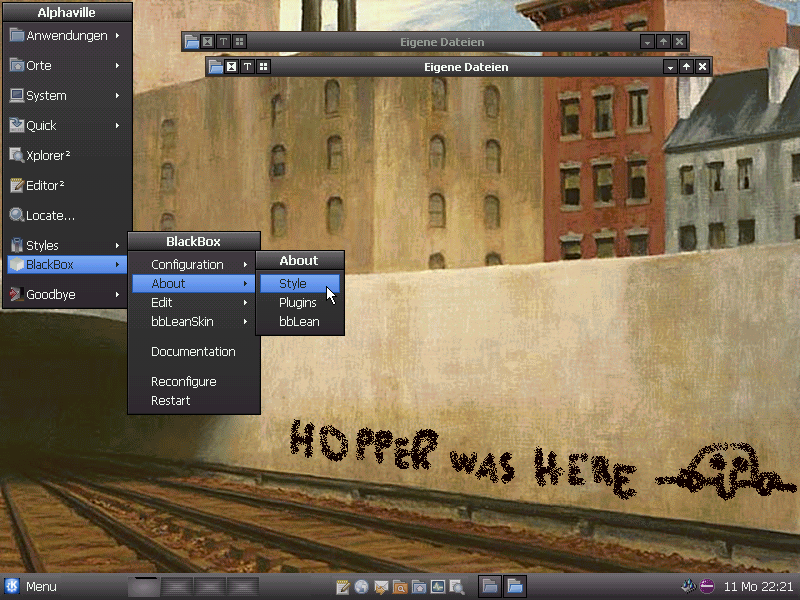Choose Reconfigure in the BlackBox menu
Viewport: 800px width, 600px height.
point(193,382)
